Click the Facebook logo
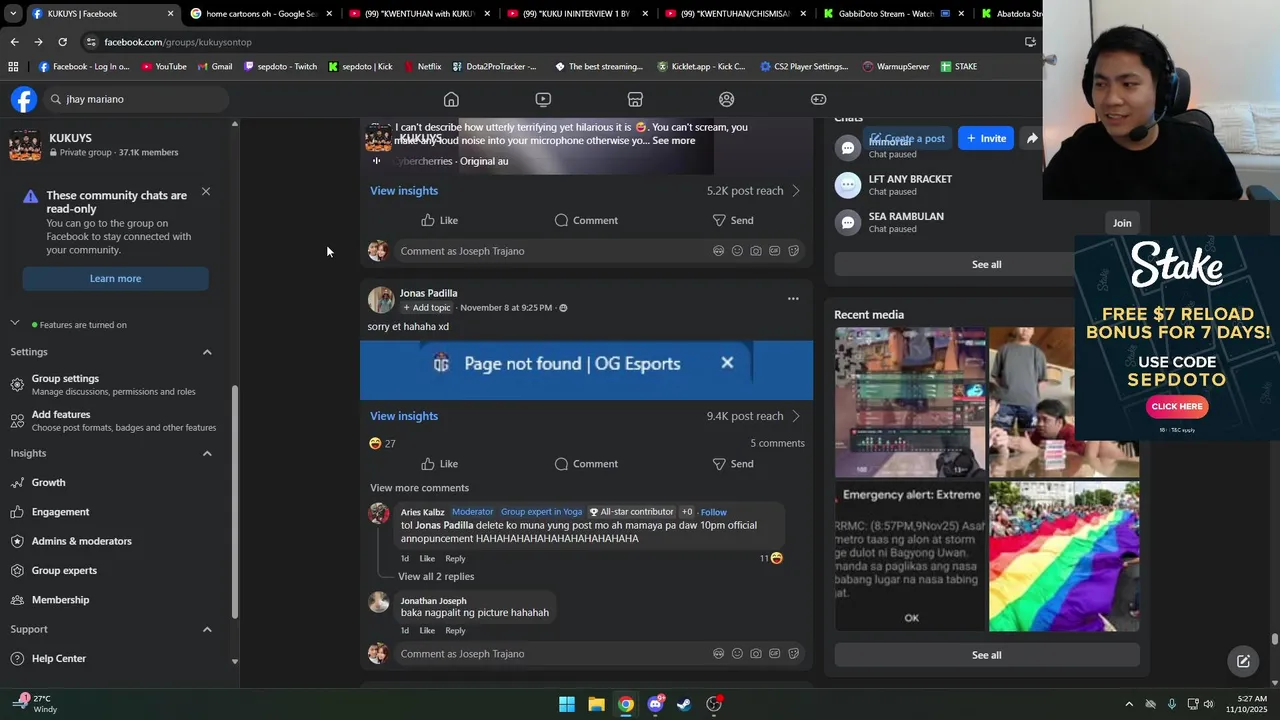Screen dimensions: 1280x720 tap(24, 99)
